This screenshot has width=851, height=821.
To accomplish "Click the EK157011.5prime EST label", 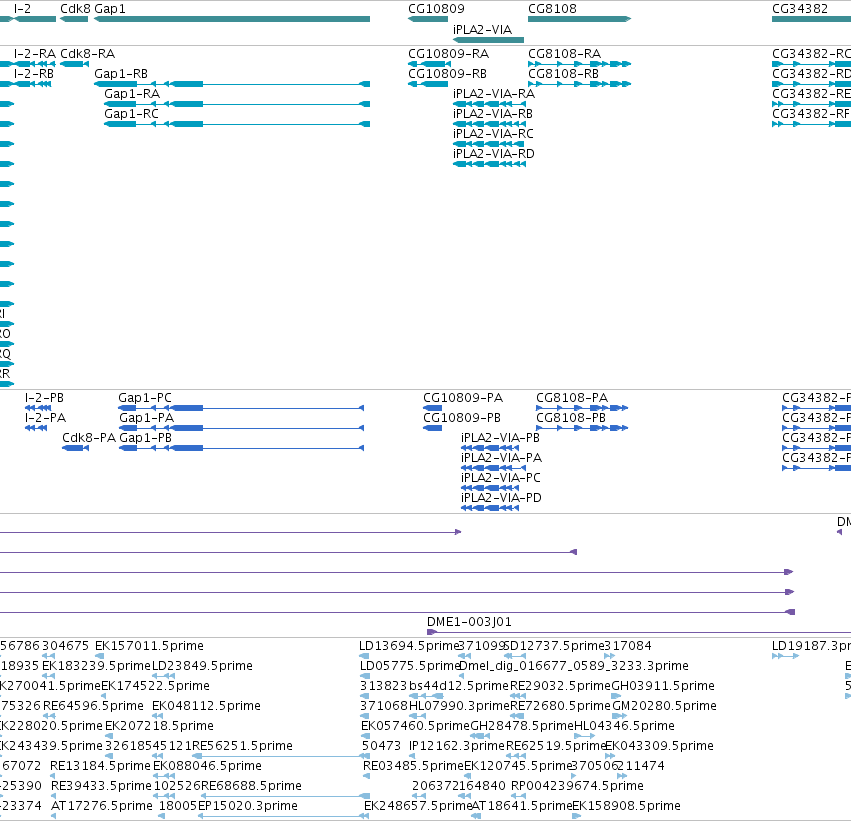I will click(x=149, y=646).
